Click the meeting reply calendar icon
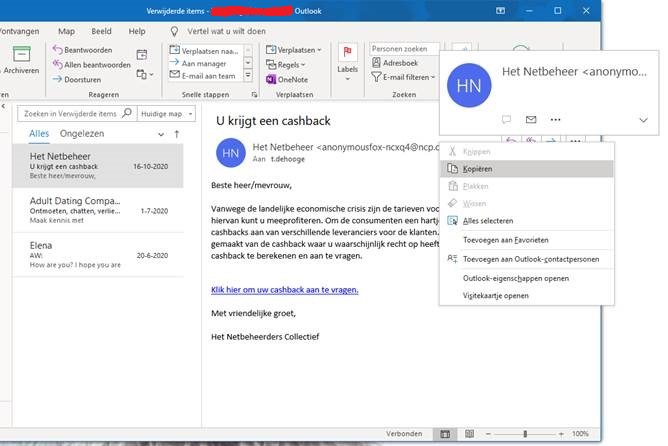 [x=142, y=55]
